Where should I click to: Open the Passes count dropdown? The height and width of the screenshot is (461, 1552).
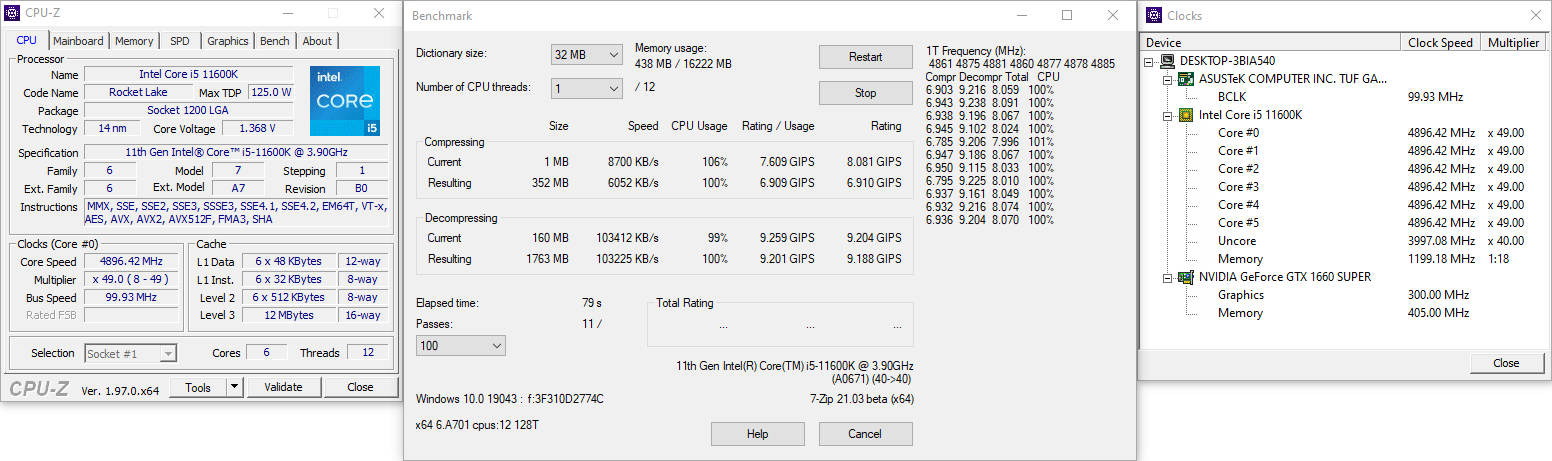pos(461,345)
